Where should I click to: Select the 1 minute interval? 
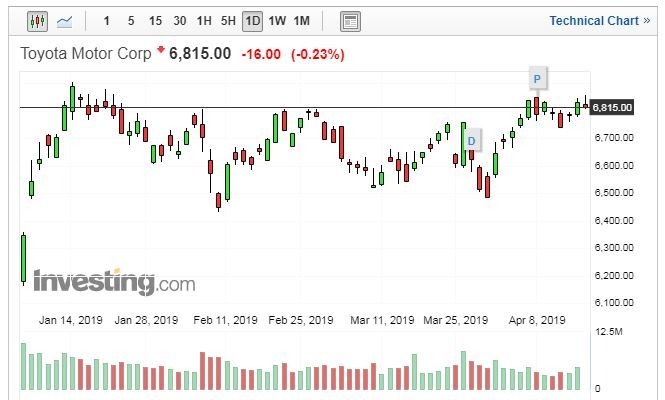coord(106,21)
